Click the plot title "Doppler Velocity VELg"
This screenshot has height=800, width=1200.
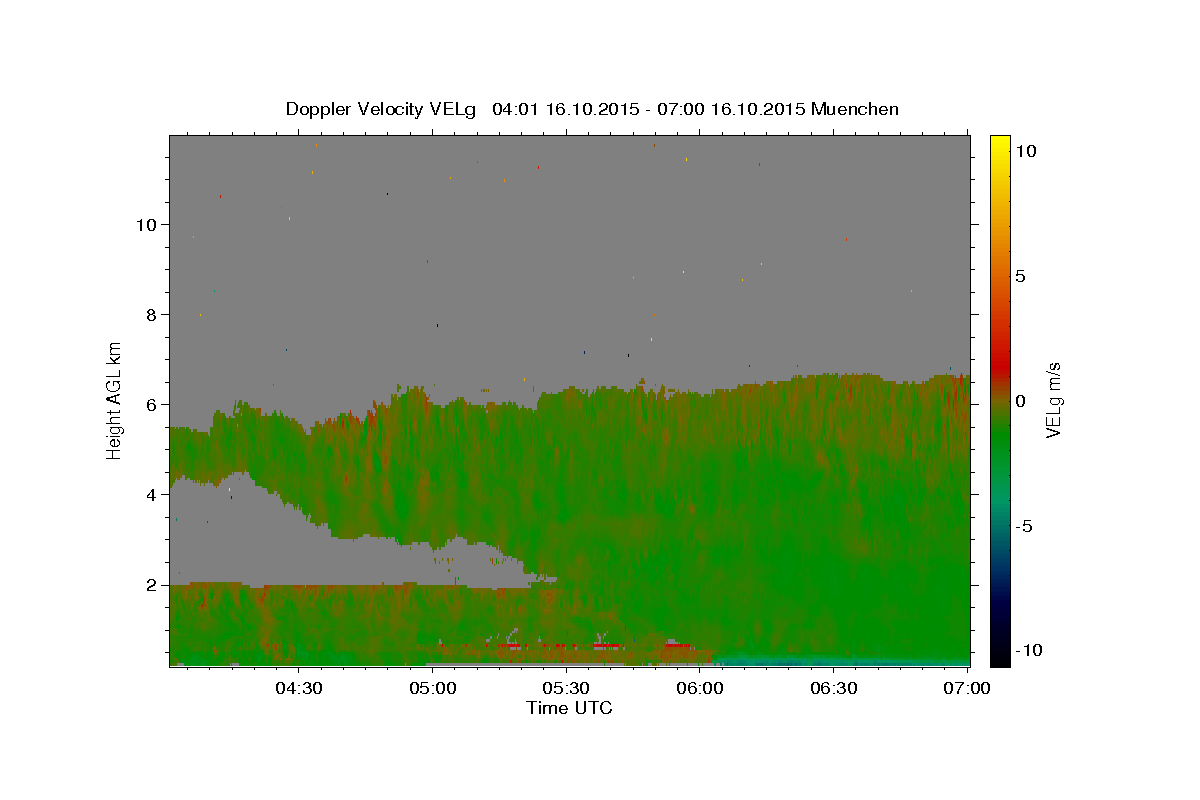[382, 109]
